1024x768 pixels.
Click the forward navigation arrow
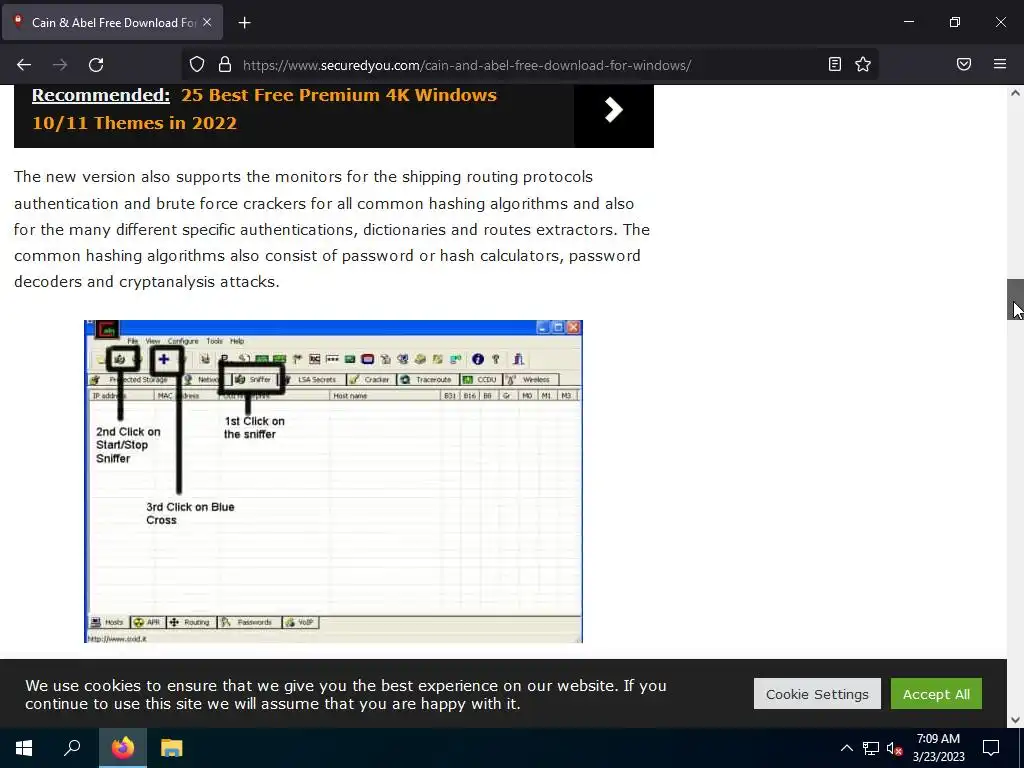pyautogui.click(x=60, y=65)
